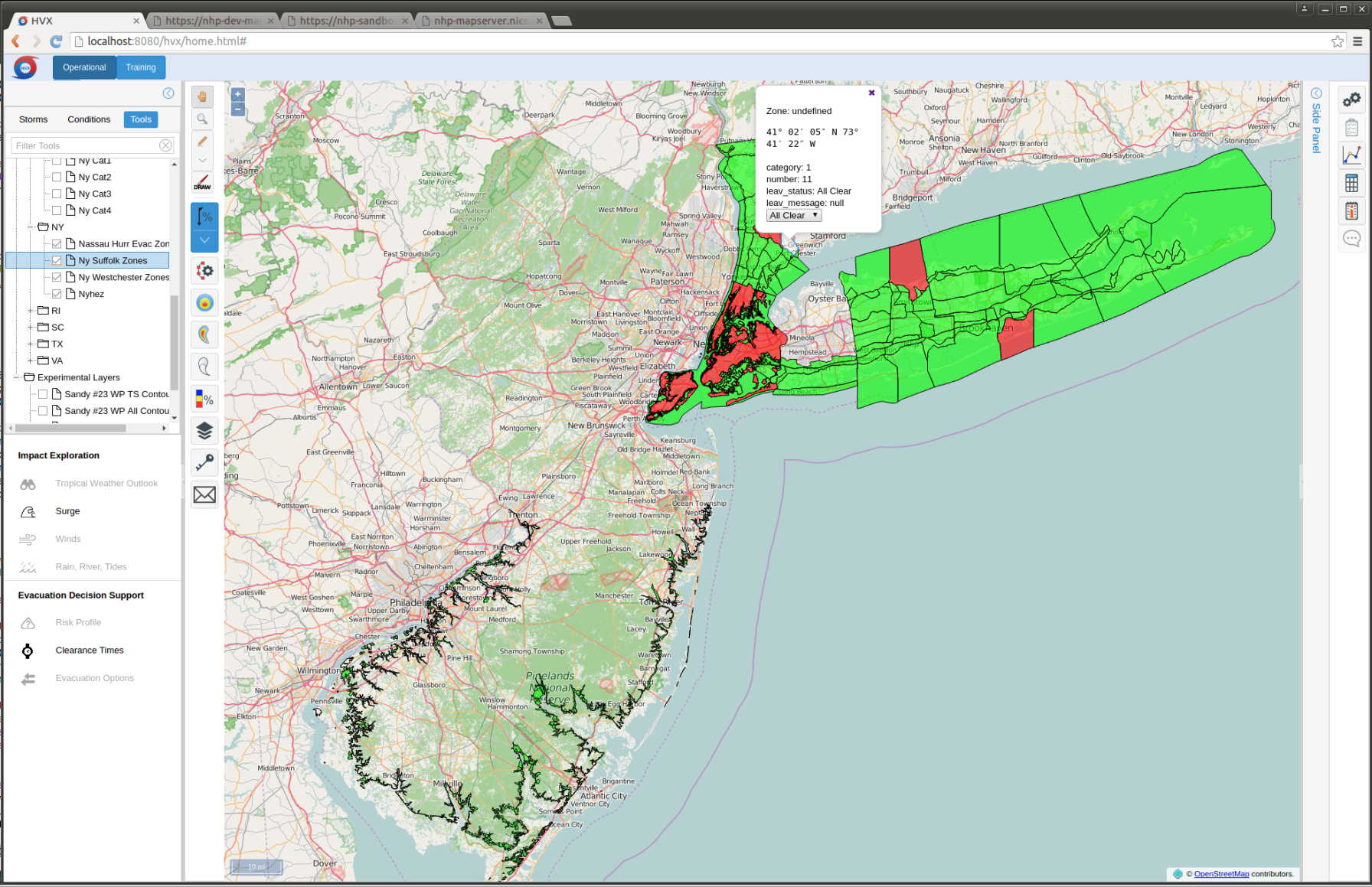1372x887 pixels.
Task: Select the pan hand tool
Action: pos(203,96)
